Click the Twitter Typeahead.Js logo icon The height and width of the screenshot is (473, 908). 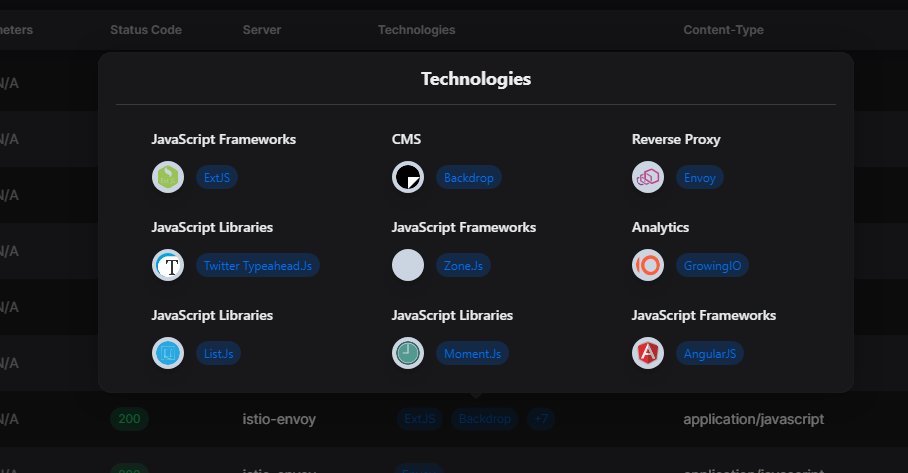coord(168,265)
